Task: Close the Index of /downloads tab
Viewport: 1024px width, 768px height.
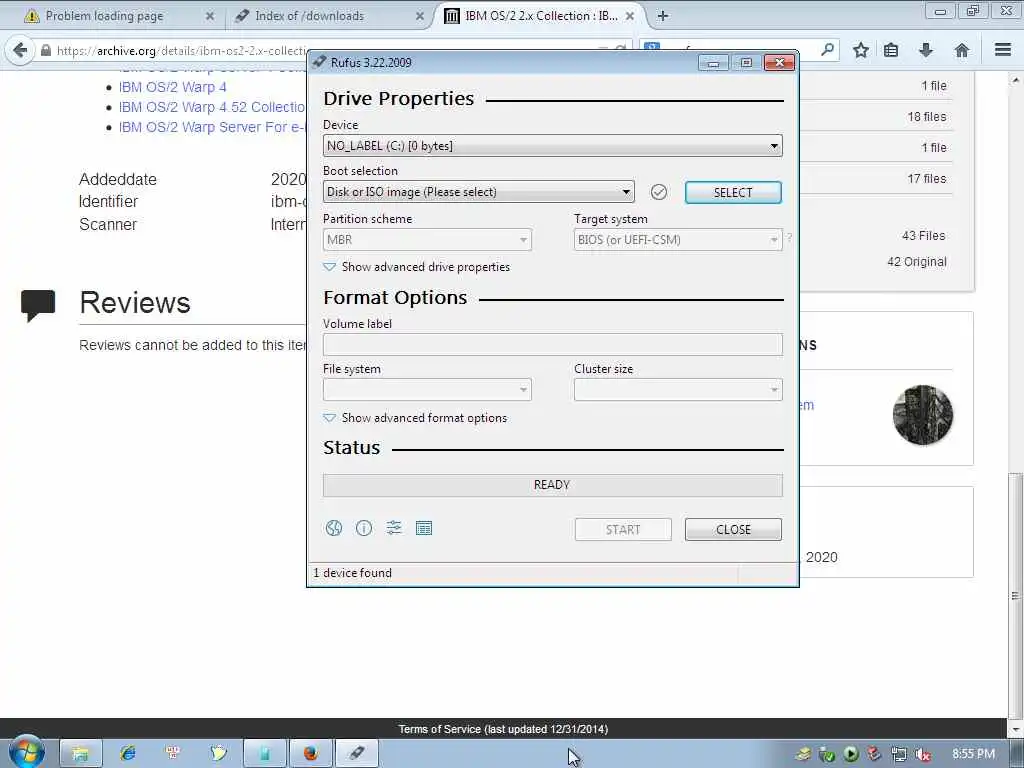Action: (420, 16)
